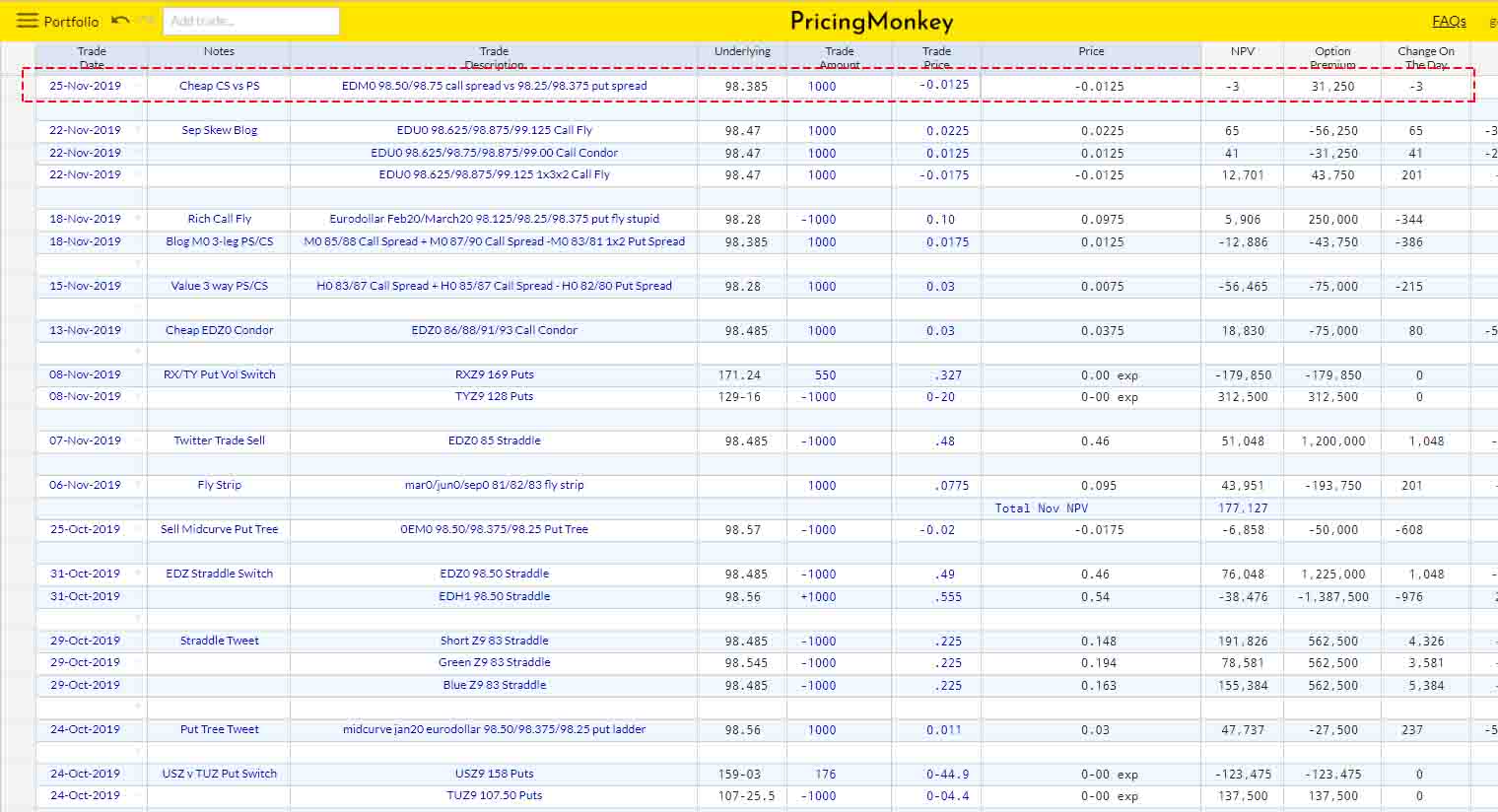The image size is (1498, 812).
Task: Click the RXZ9 169 Puts description cell
Action: coord(494,374)
